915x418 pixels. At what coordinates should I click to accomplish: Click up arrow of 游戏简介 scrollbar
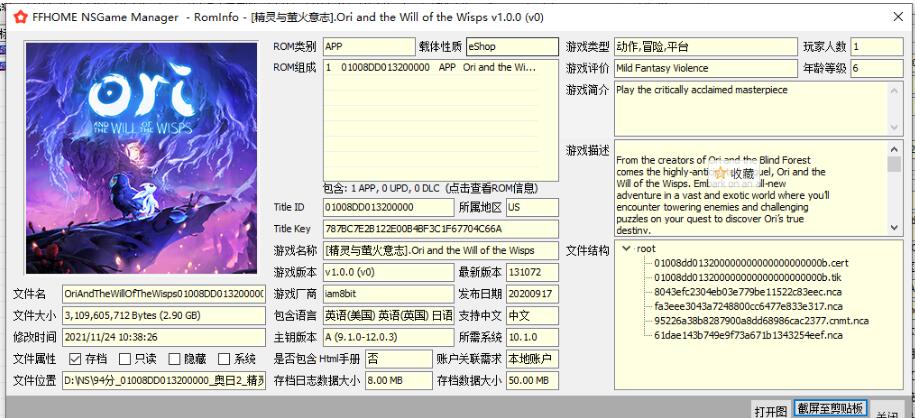[x=894, y=90]
